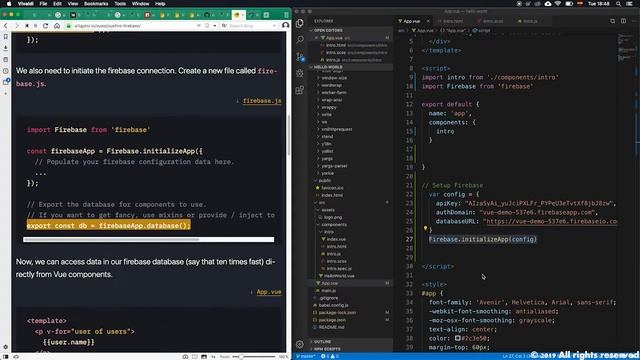Open Vivaldi settings gear at bottom left
Screen dimensions: 640x360
coord(5,347)
